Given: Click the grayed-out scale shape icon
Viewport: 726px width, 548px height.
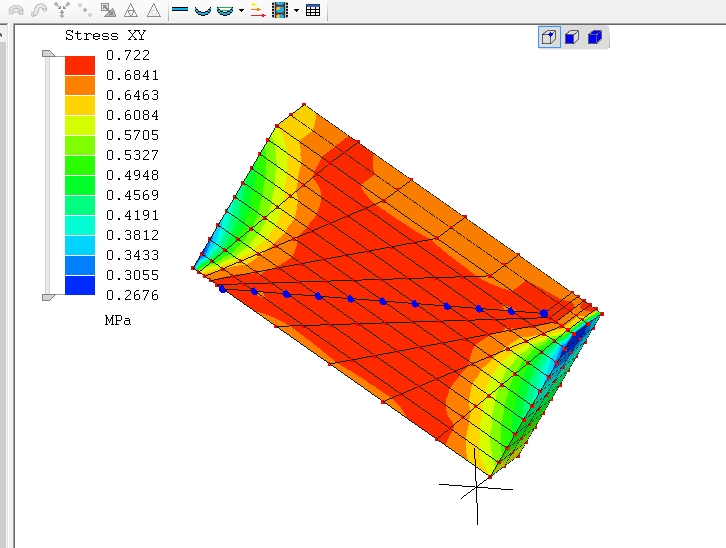Looking at the screenshot, I should coord(108,10).
